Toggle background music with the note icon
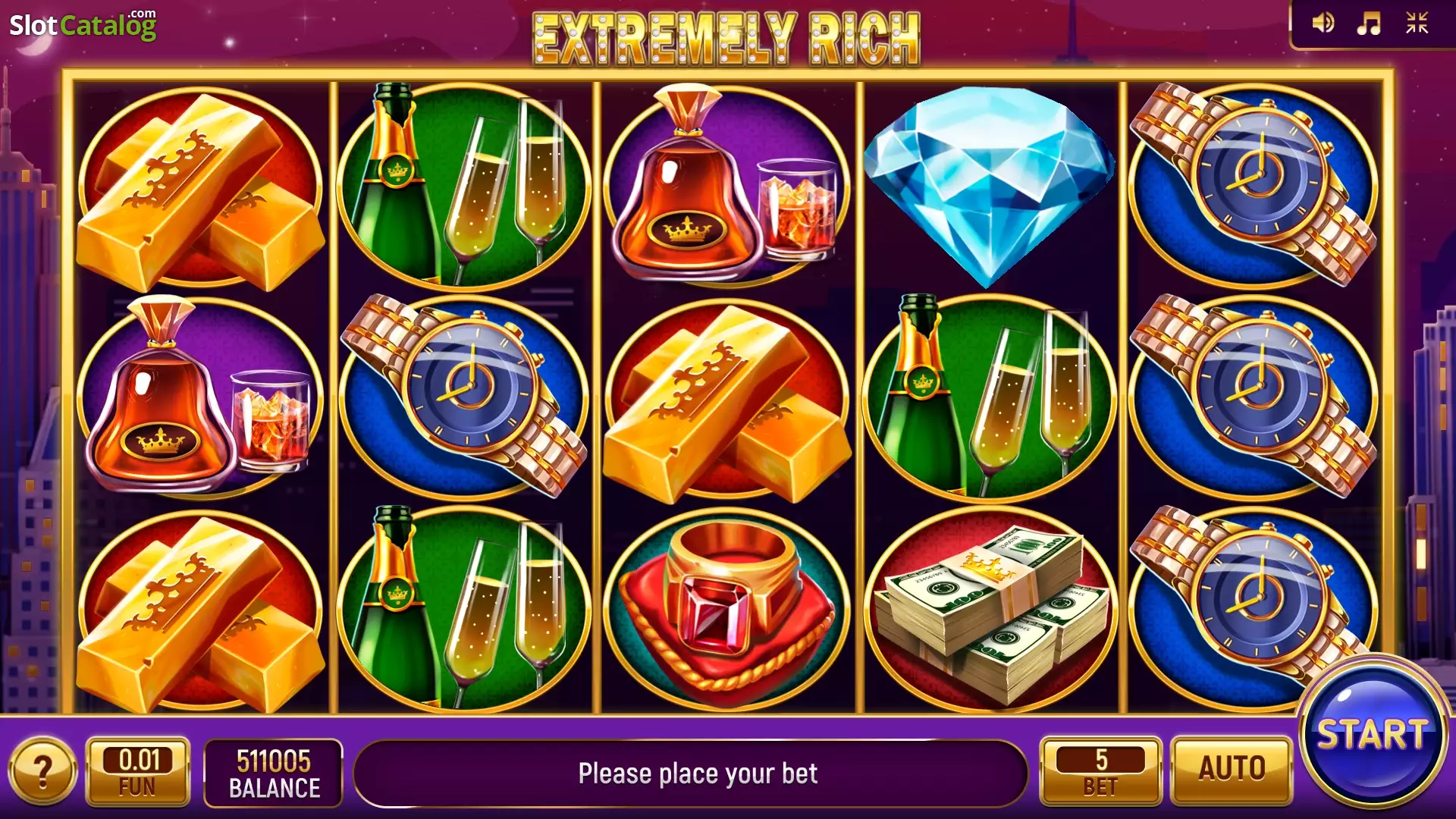 (x=1370, y=23)
